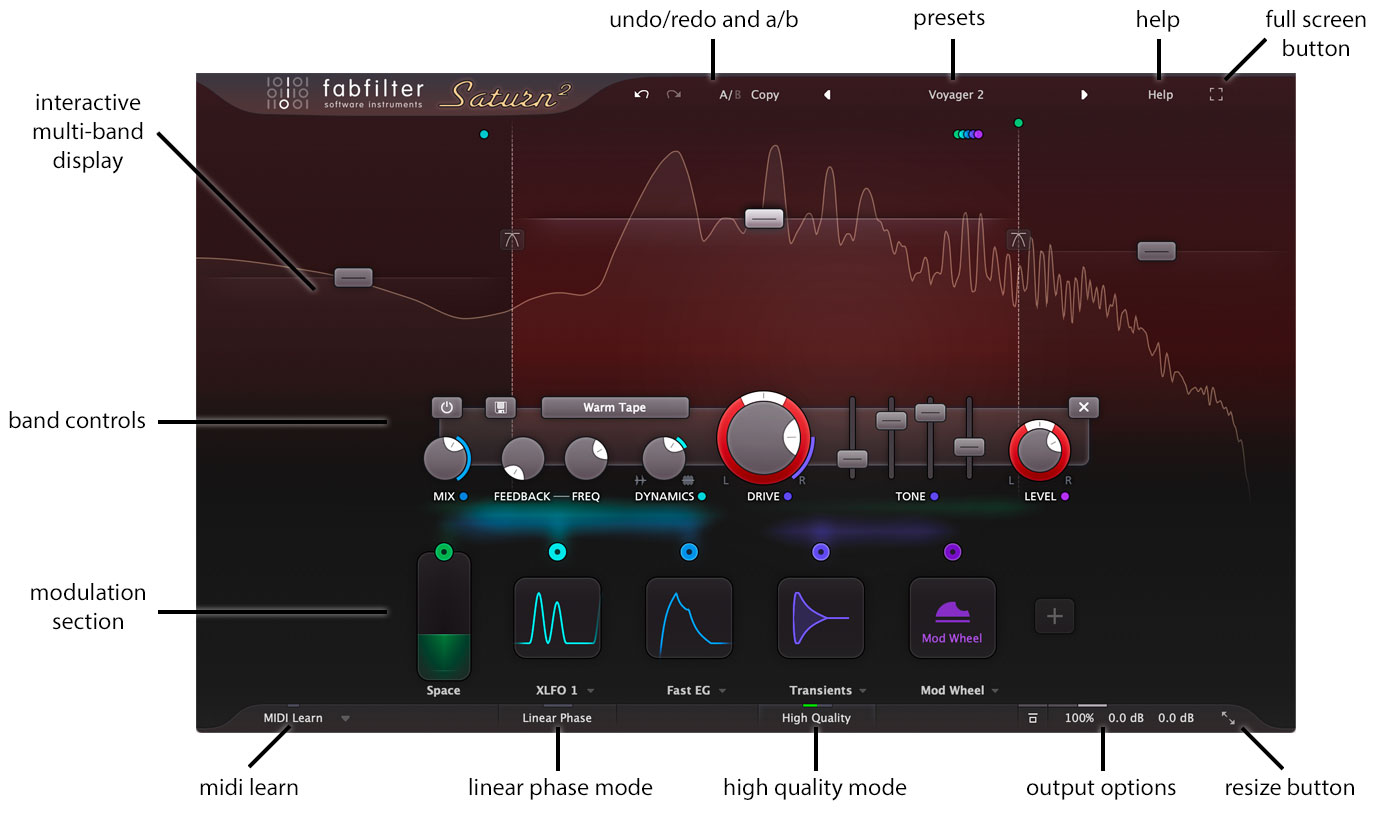1400x820 pixels.
Task: Expand the XLFO 1 dropdown arrow
Action: coord(591,691)
